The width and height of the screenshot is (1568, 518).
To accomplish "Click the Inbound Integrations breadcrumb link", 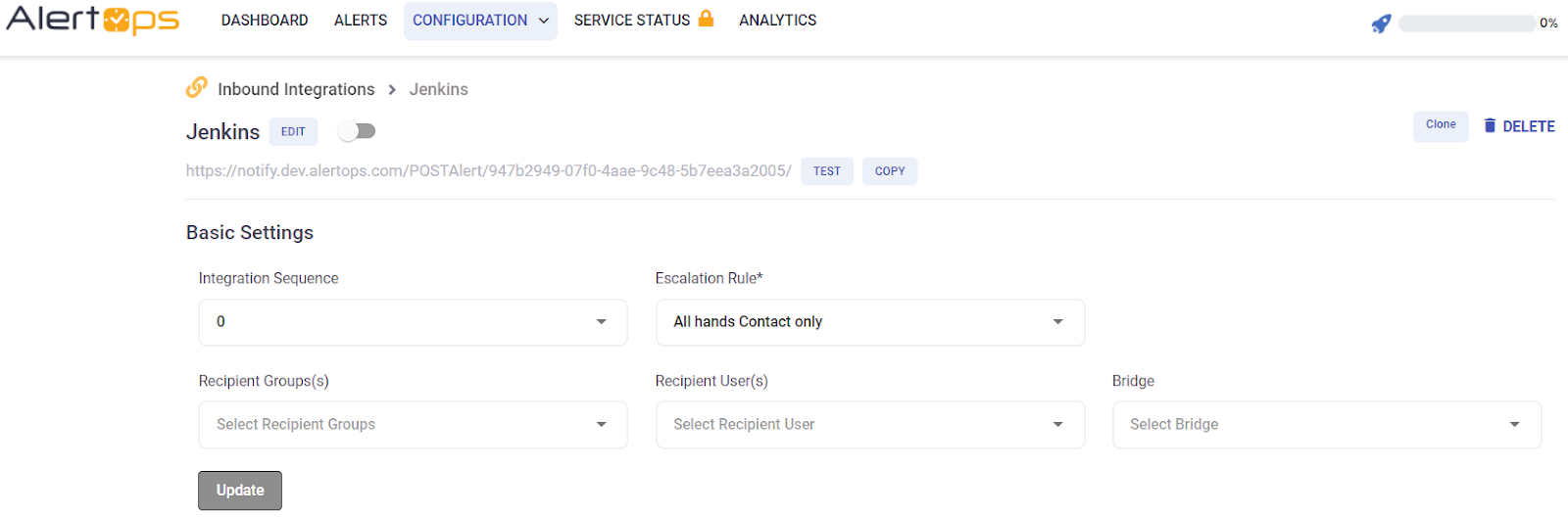I will (296, 90).
